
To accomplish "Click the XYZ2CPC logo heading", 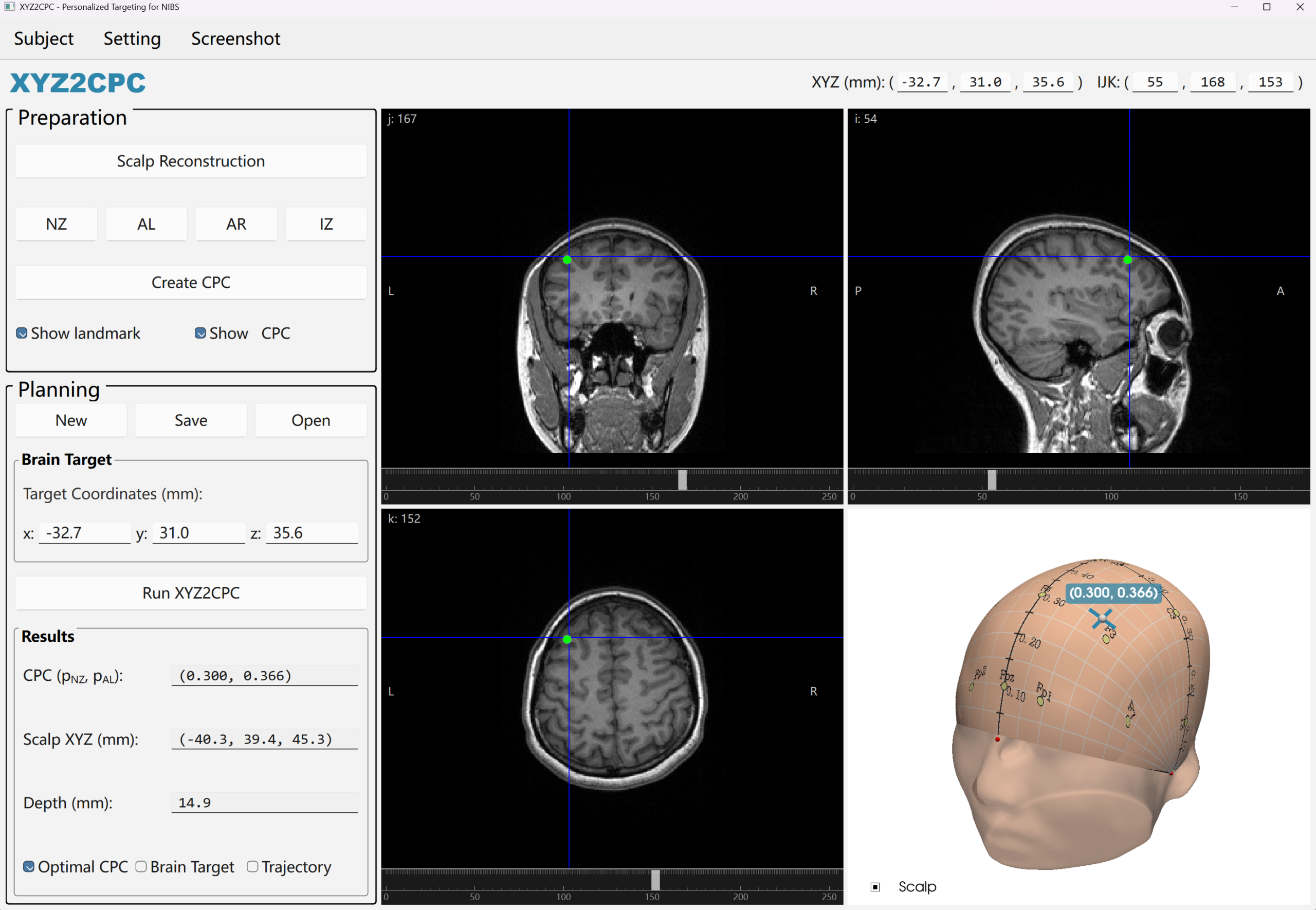I will point(78,83).
